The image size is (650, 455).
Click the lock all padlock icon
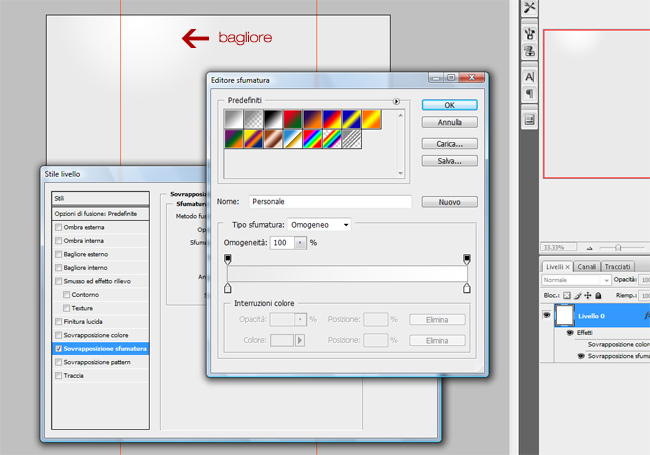598,295
